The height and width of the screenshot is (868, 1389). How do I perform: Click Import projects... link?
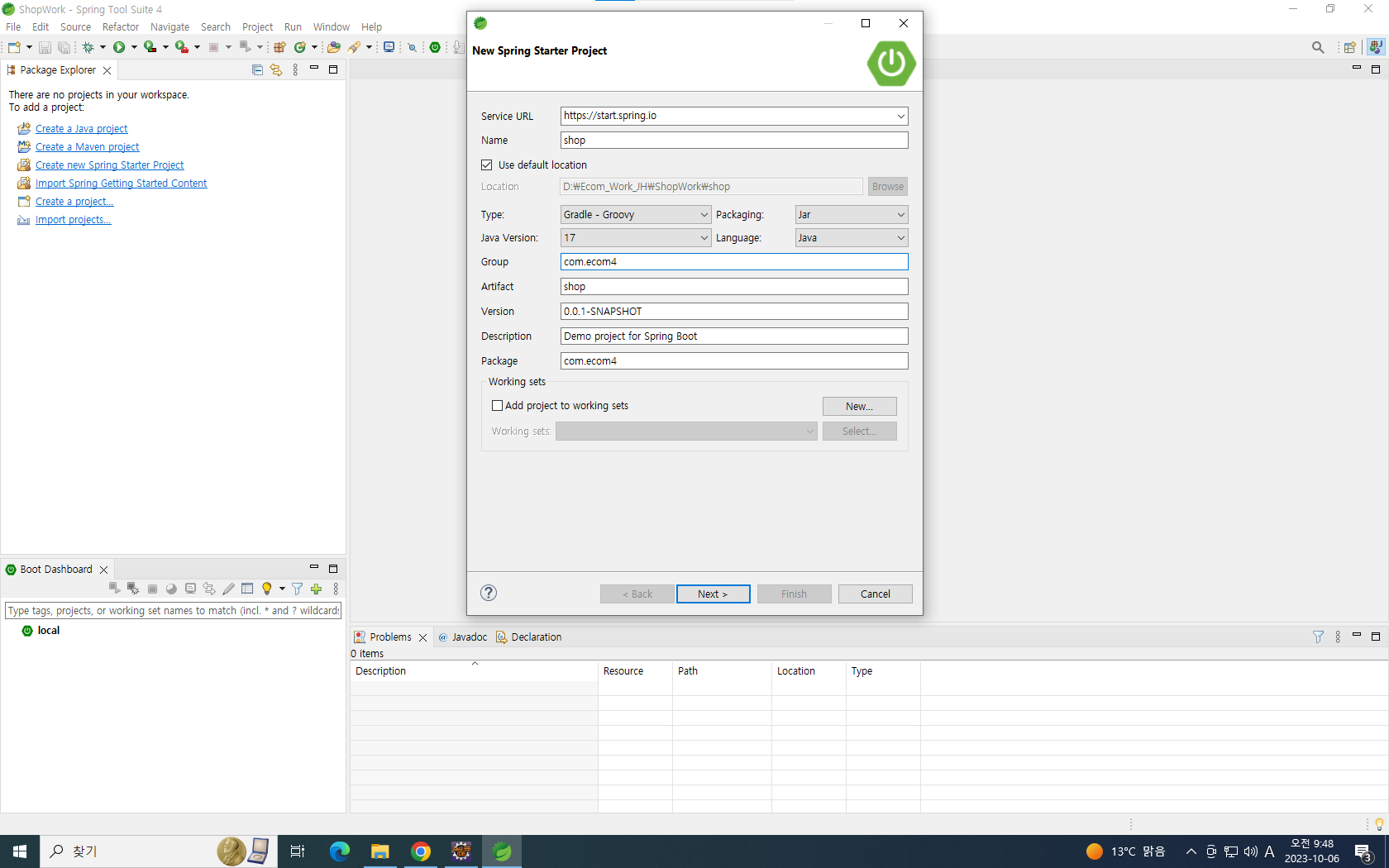coord(73,220)
